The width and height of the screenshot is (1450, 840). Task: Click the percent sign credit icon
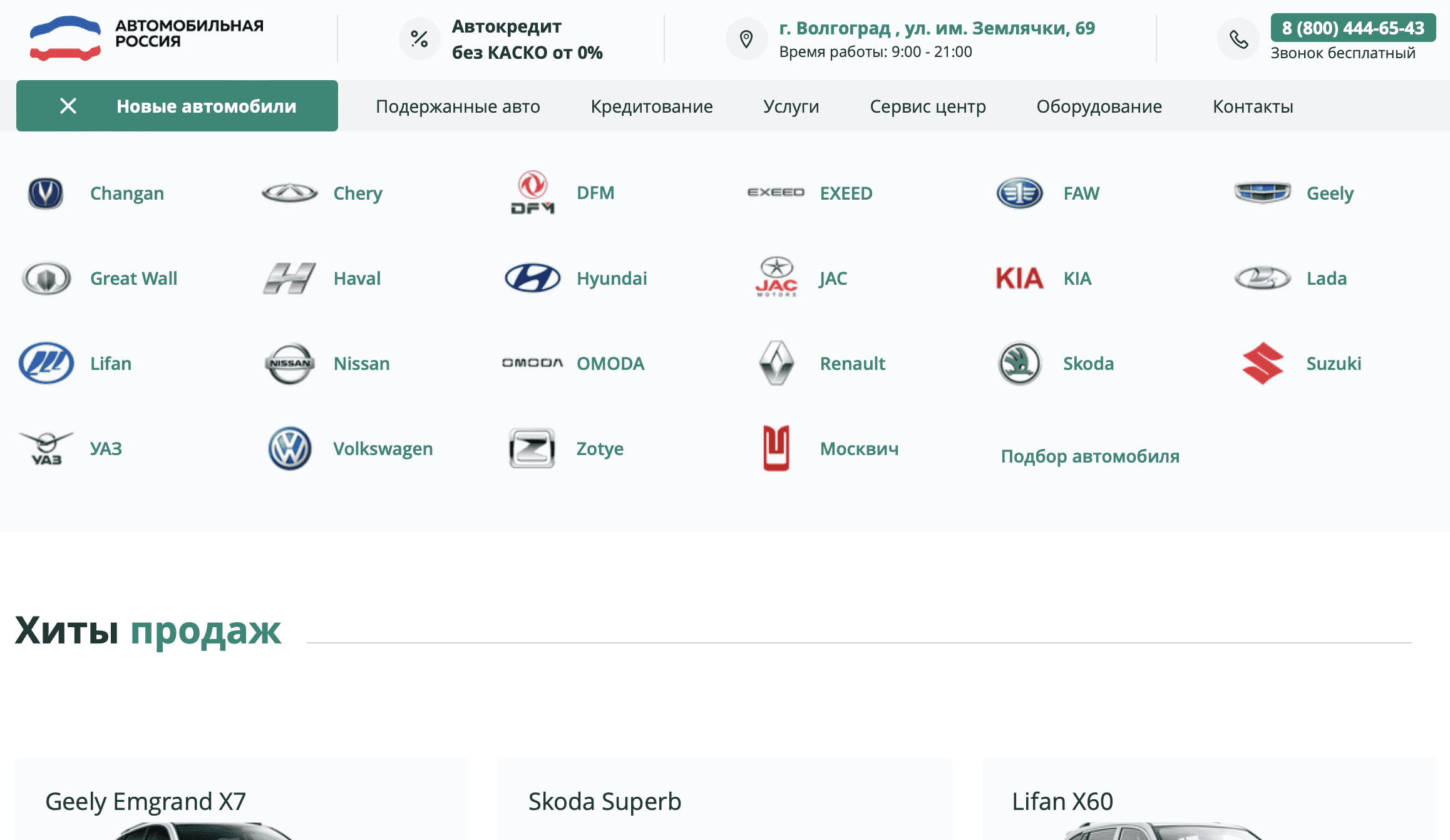(419, 39)
